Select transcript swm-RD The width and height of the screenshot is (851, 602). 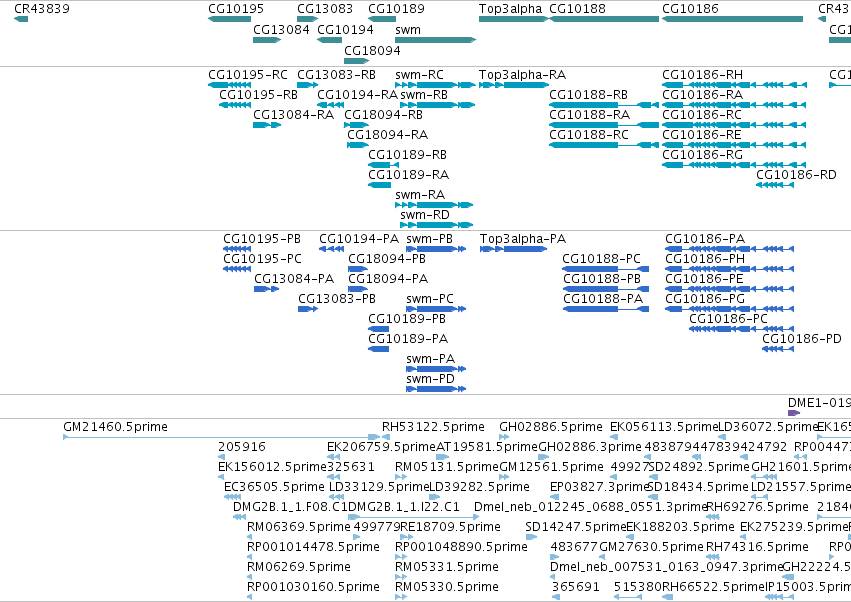pos(437,225)
